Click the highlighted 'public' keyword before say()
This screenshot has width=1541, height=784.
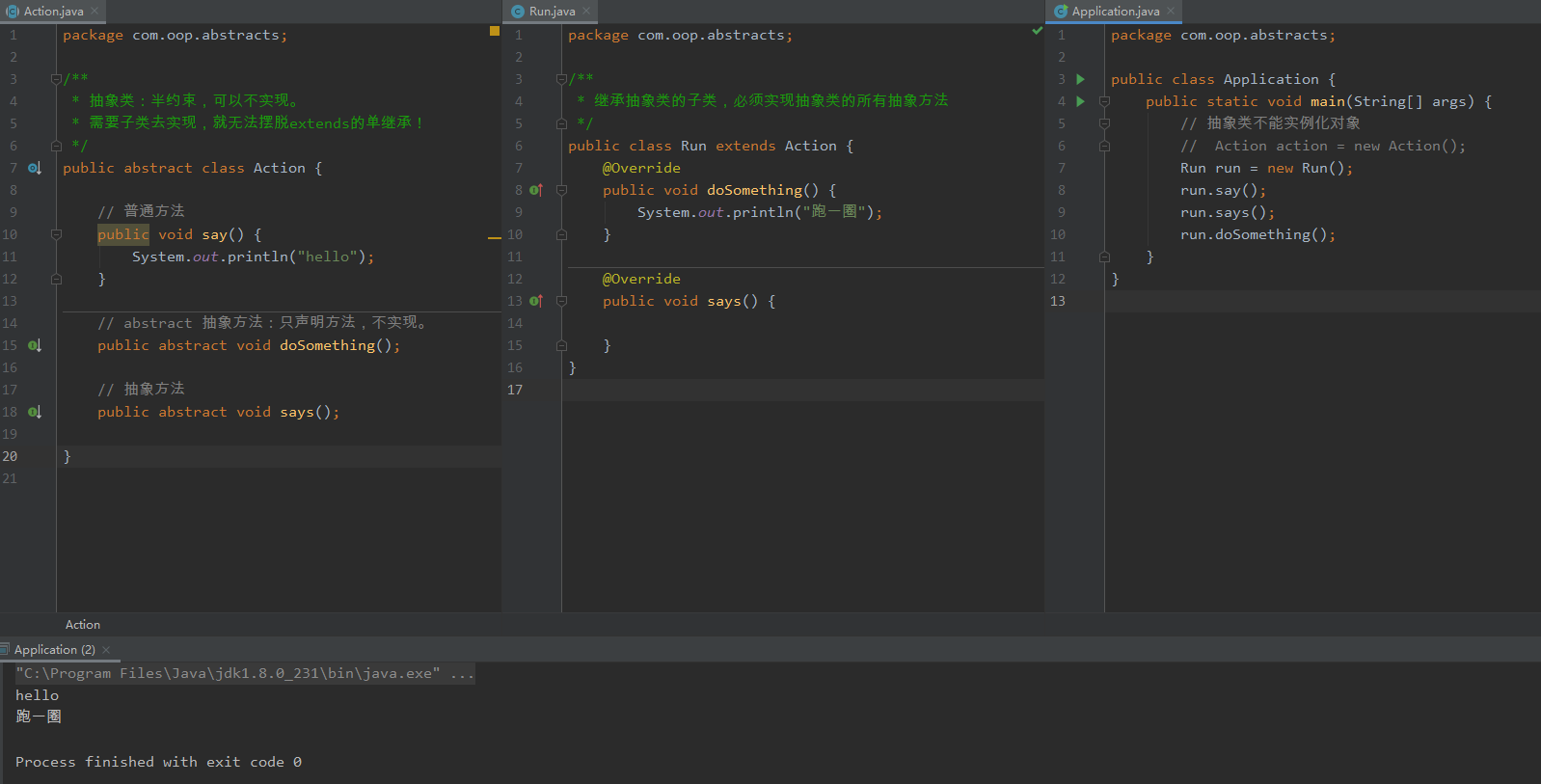point(123,234)
